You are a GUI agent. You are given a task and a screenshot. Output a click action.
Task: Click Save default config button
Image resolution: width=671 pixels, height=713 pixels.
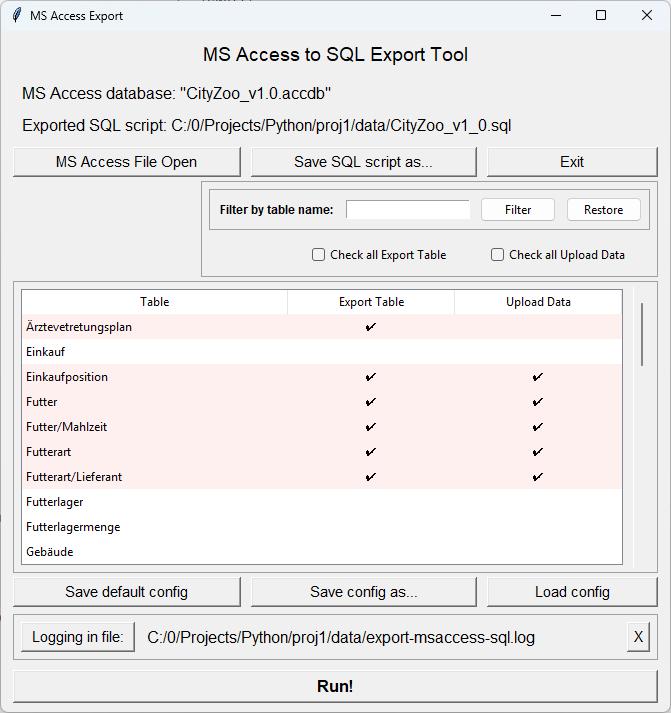[126, 592]
